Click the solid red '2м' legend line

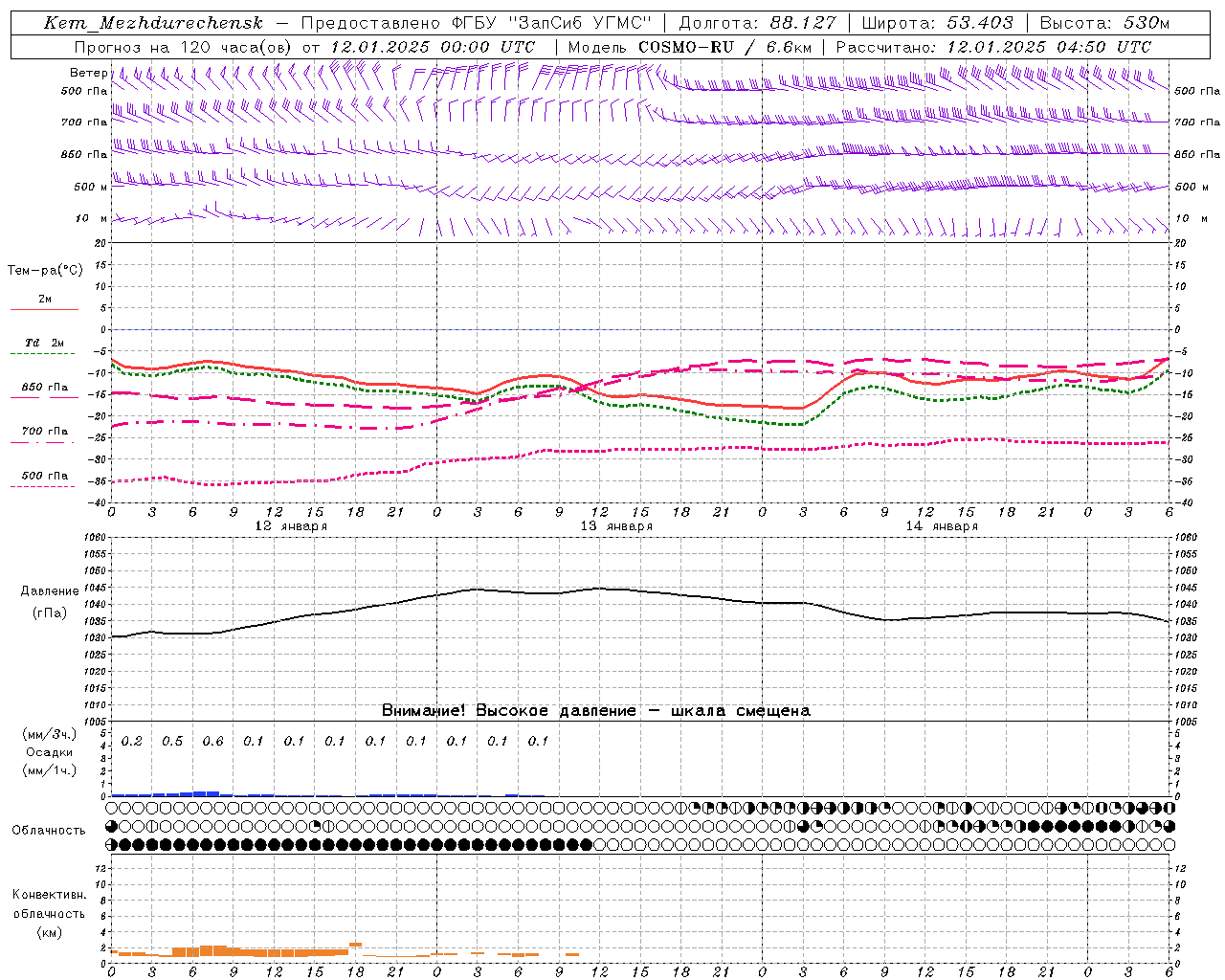(x=44, y=309)
